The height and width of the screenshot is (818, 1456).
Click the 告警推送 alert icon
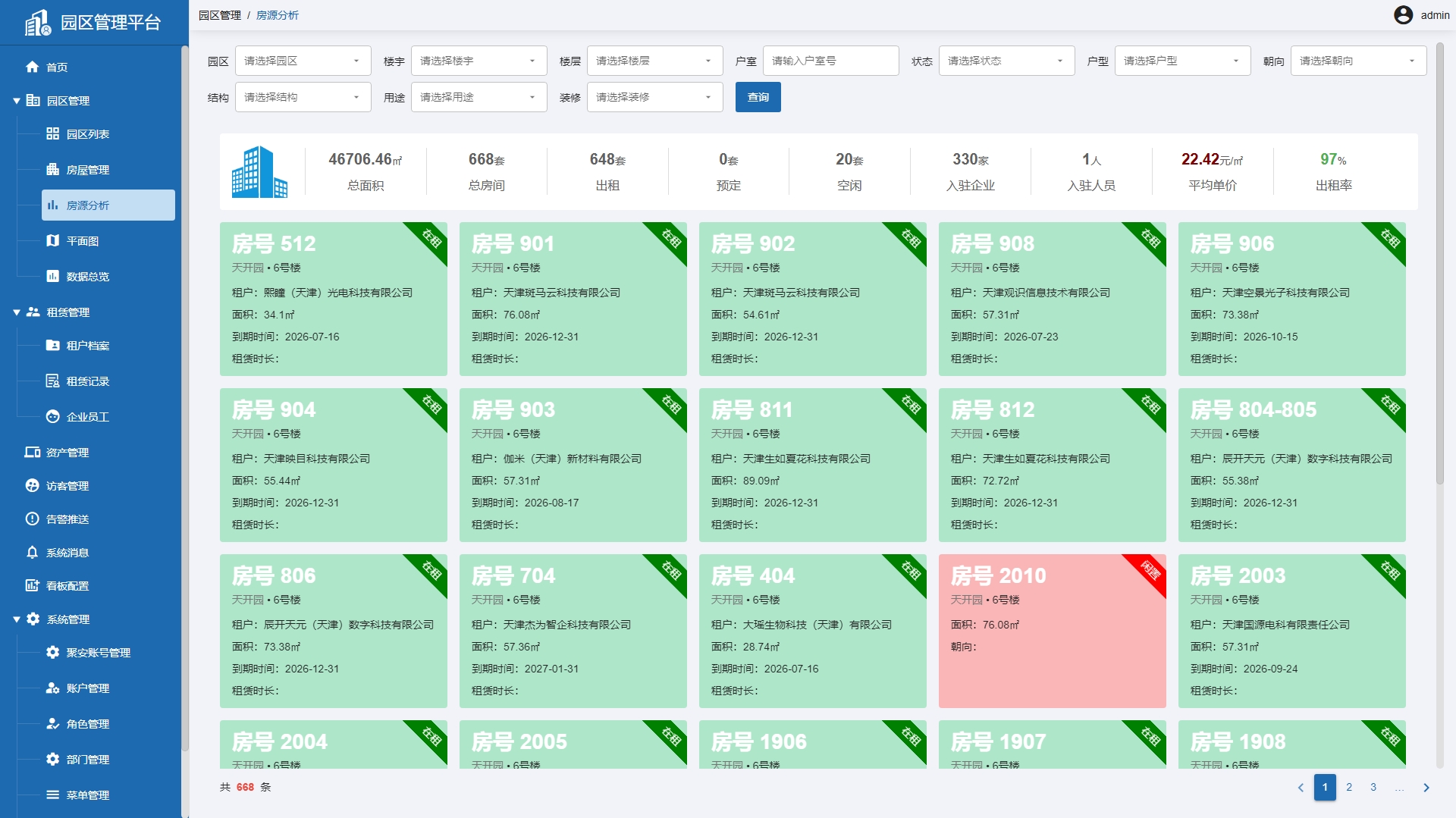(32, 519)
